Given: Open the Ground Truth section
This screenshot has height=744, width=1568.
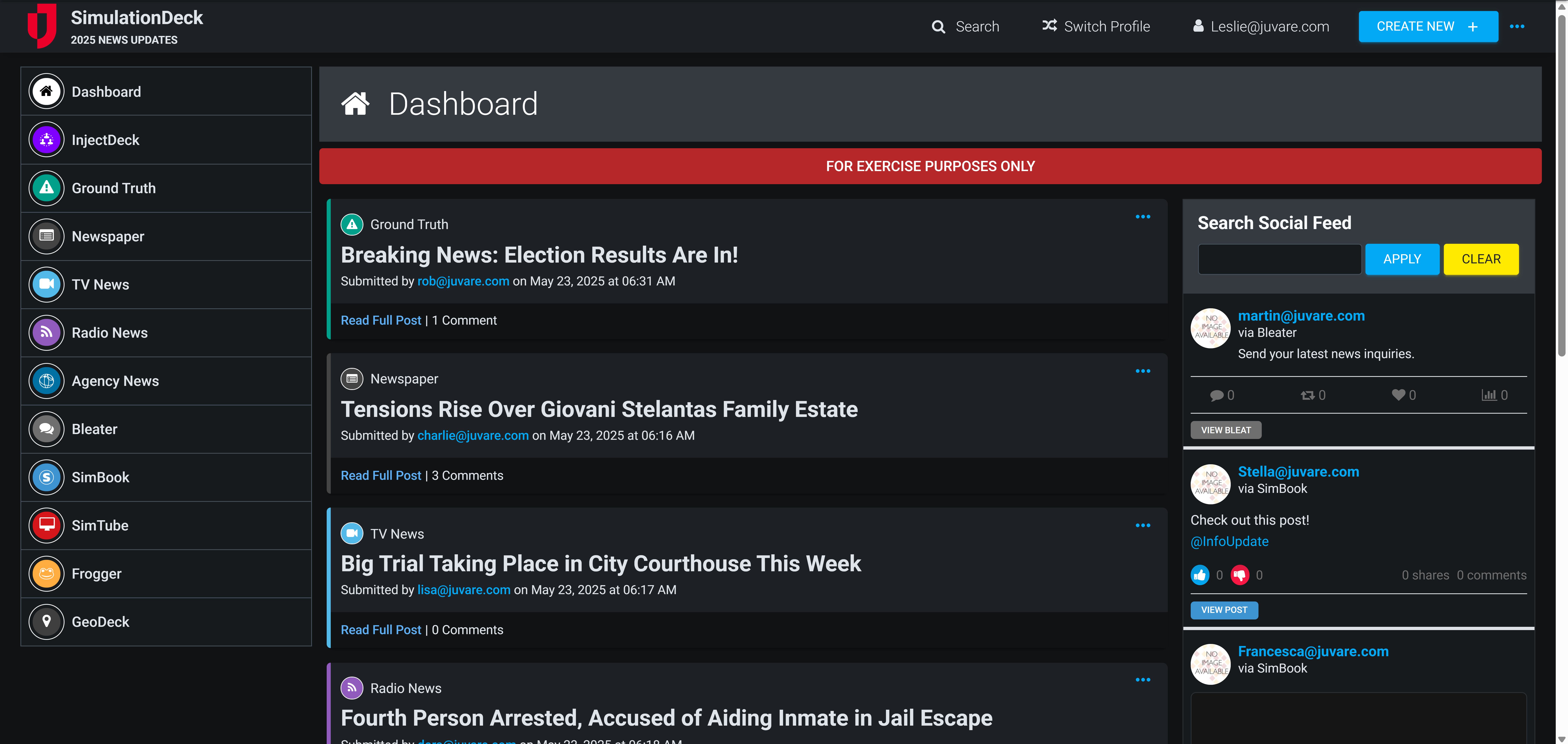Looking at the screenshot, I should pyautogui.click(x=113, y=188).
